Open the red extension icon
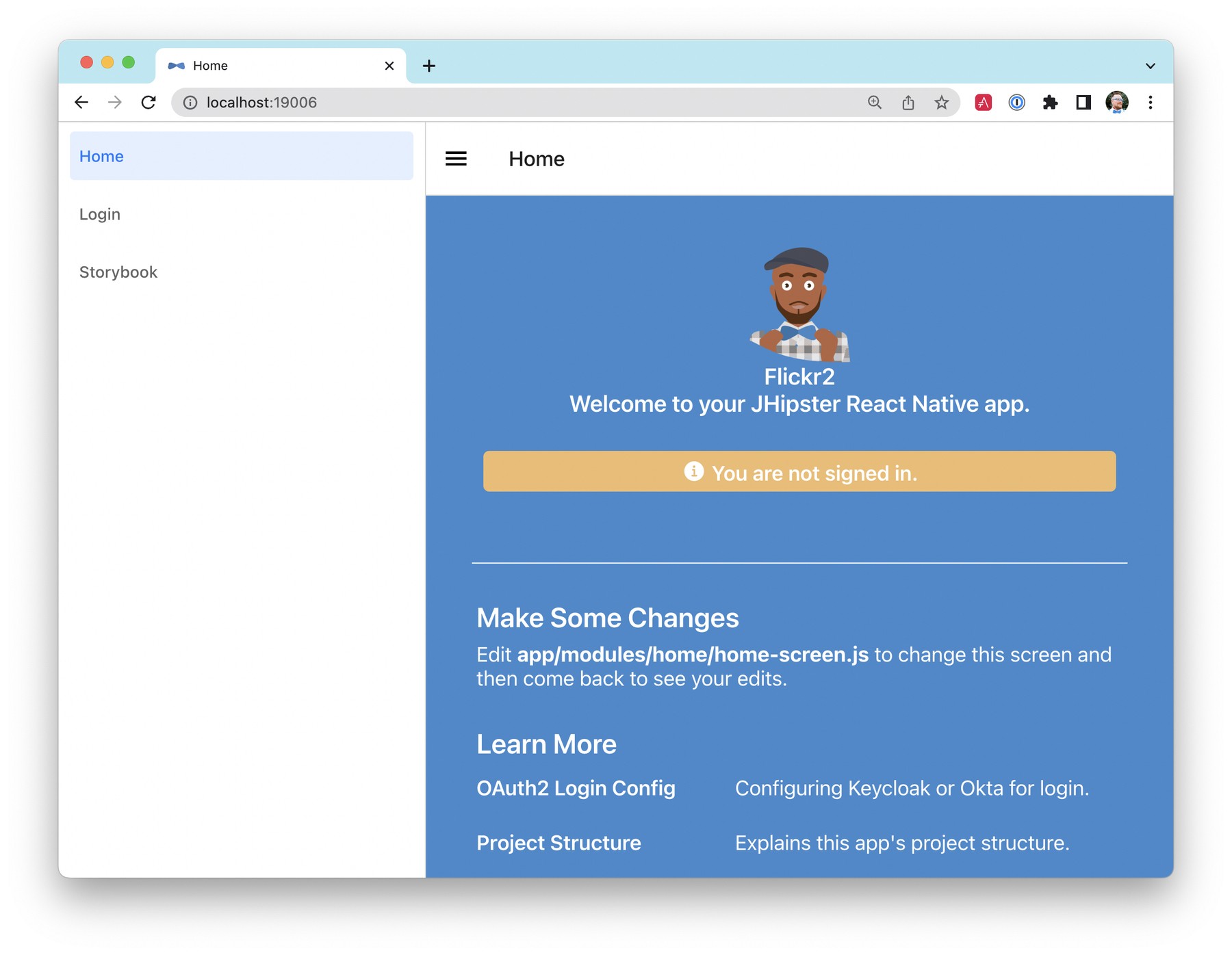 click(x=984, y=103)
